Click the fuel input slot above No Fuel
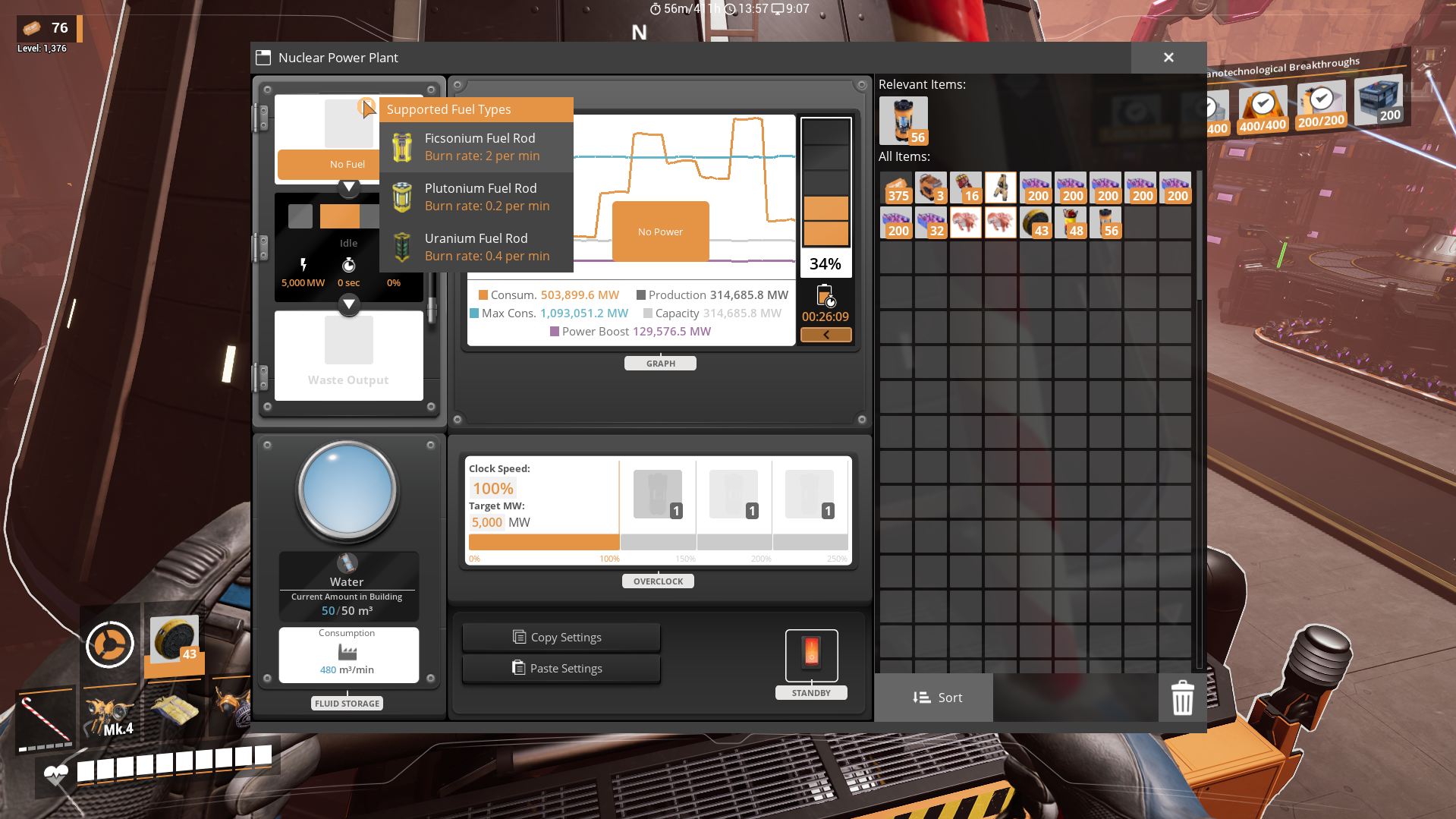 pos(348,124)
